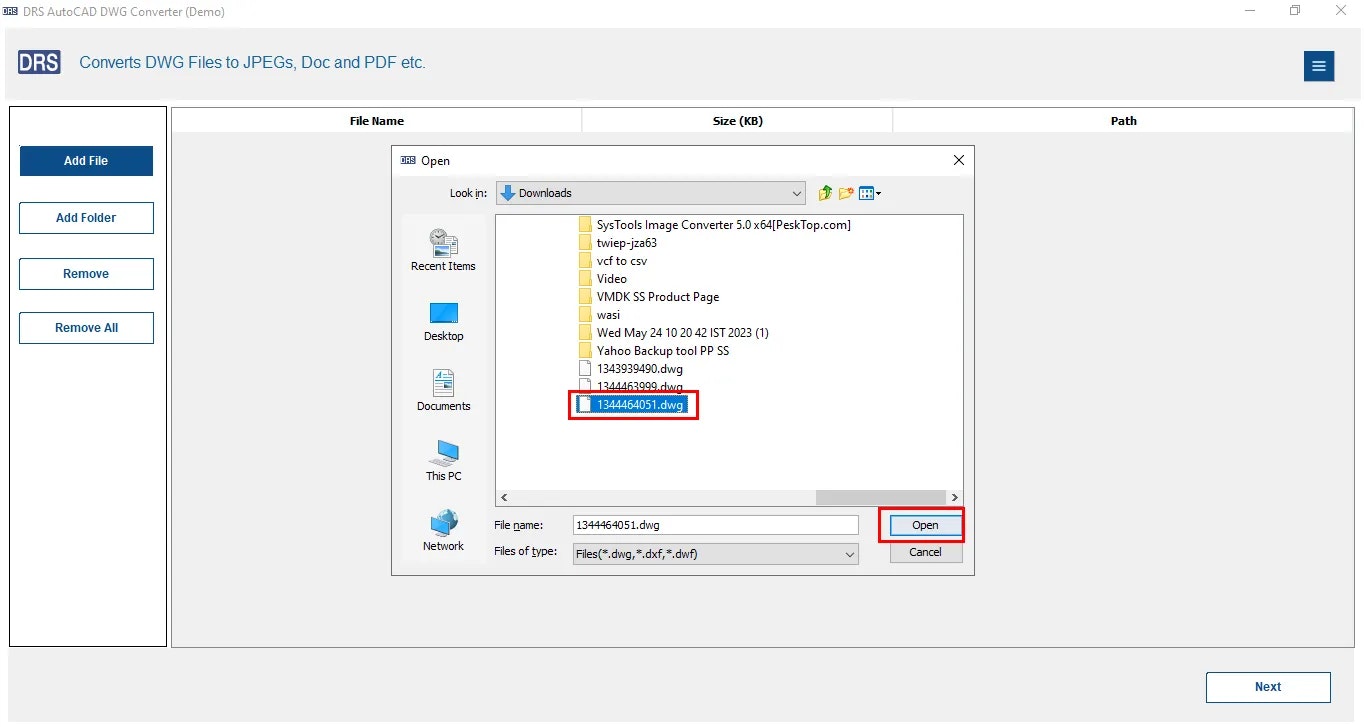Open Network from the places sidebar
Image resolution: width=1365 pixels, height=727 pixels.
[x=443, y=527]
